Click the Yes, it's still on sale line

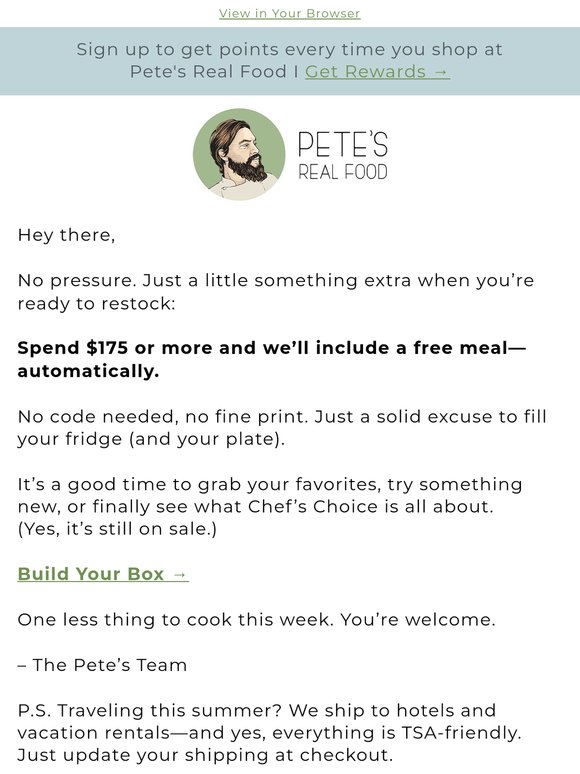click(117, 529)
